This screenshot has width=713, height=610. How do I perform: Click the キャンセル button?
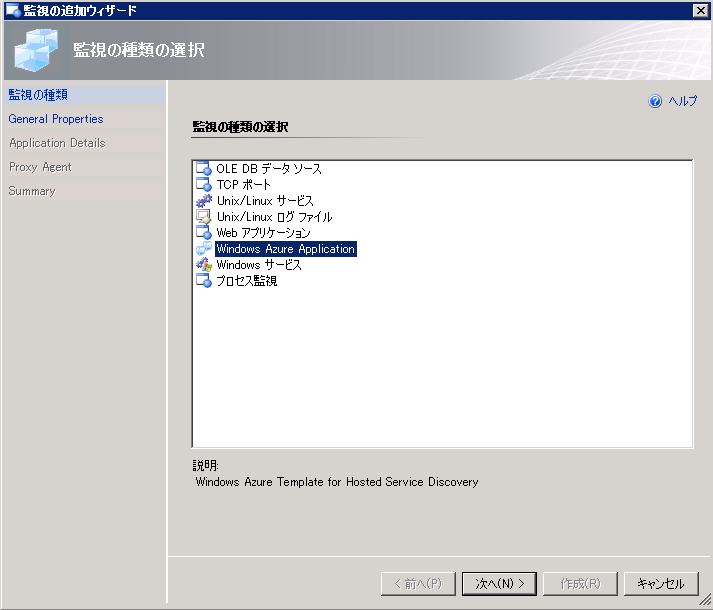(x=661, y=584)
